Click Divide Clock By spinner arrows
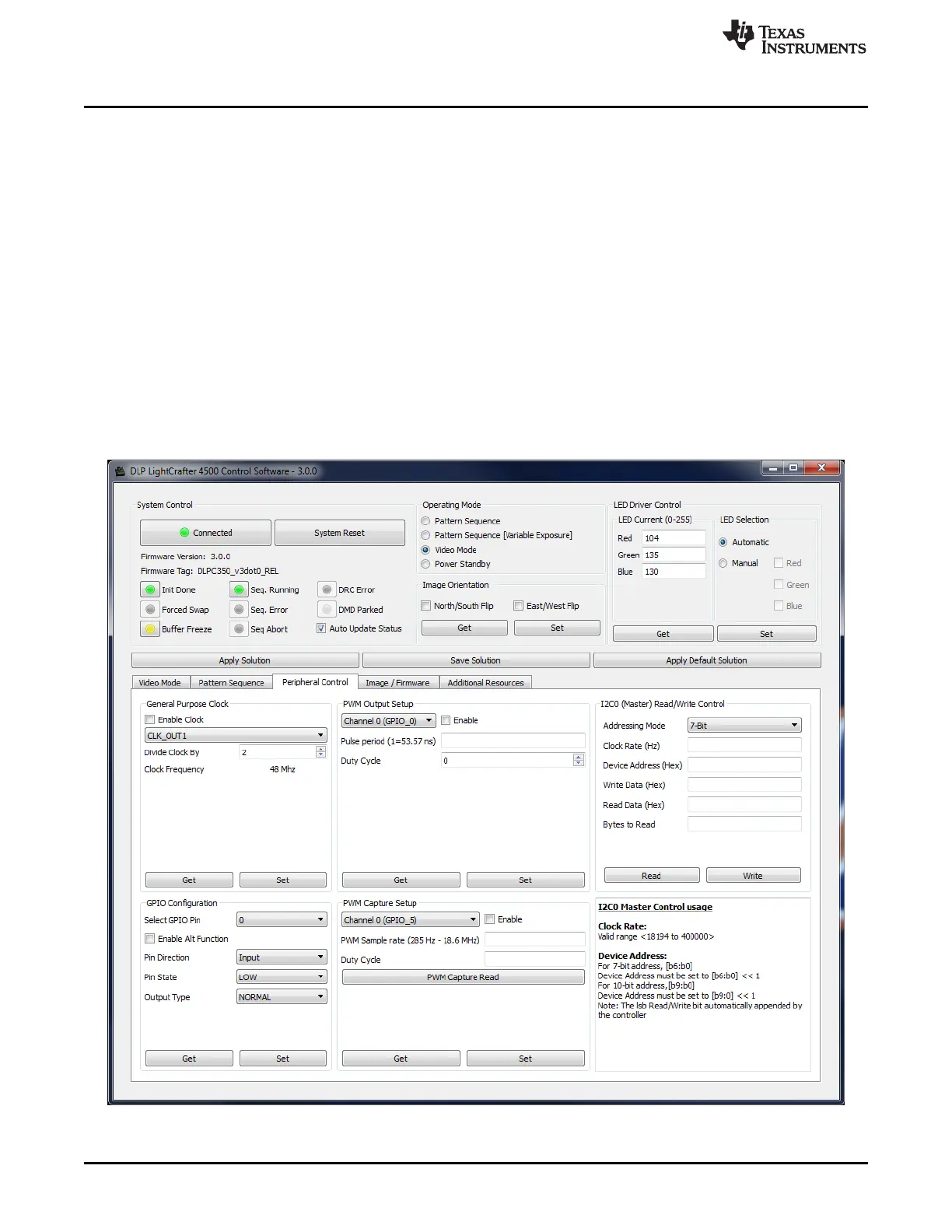 (x=320, y=752)
